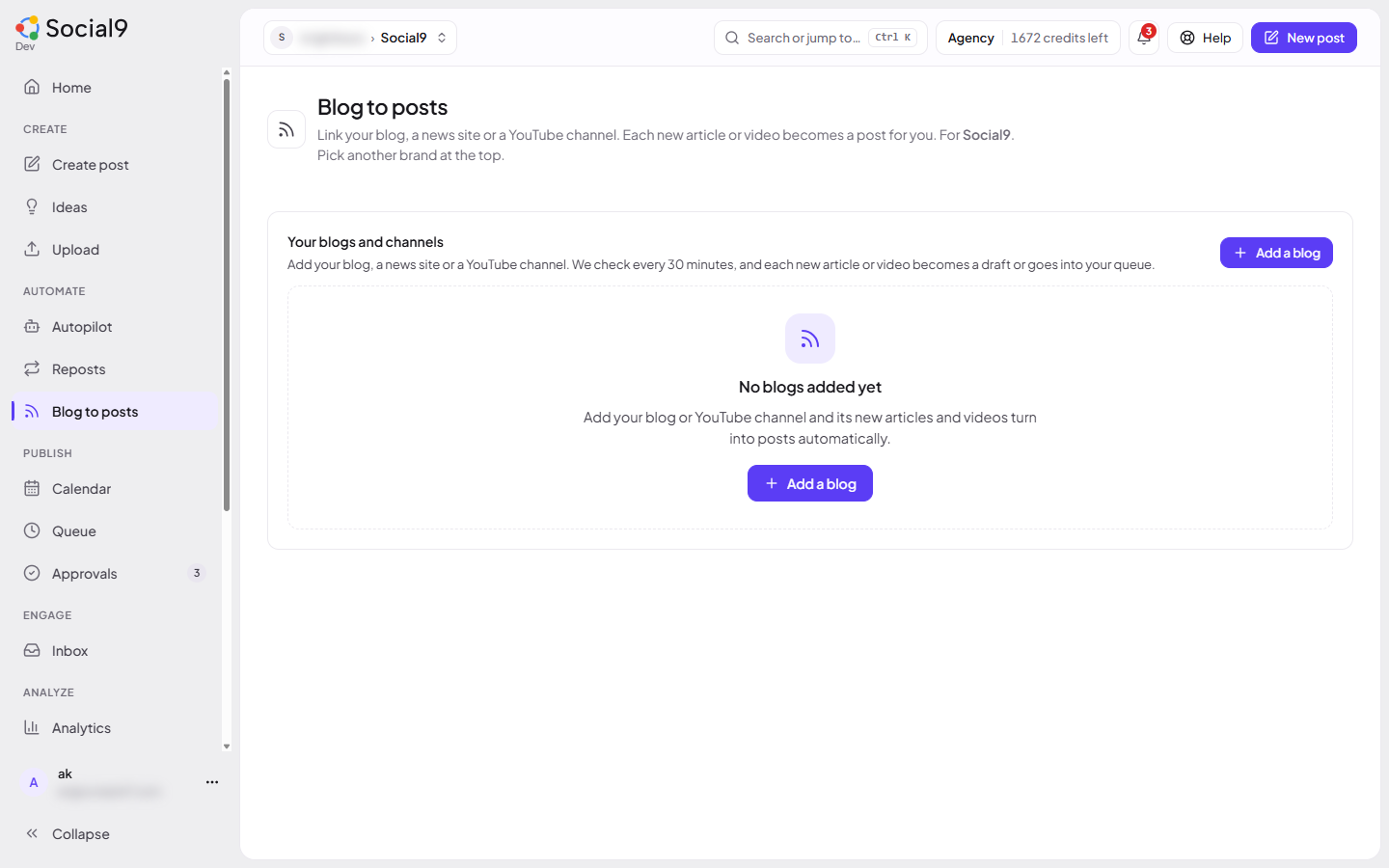Click the Approvals count badge showing 3
Image resolution: width=1389 pixels, height=868 pixels.
tap(197, 573)
